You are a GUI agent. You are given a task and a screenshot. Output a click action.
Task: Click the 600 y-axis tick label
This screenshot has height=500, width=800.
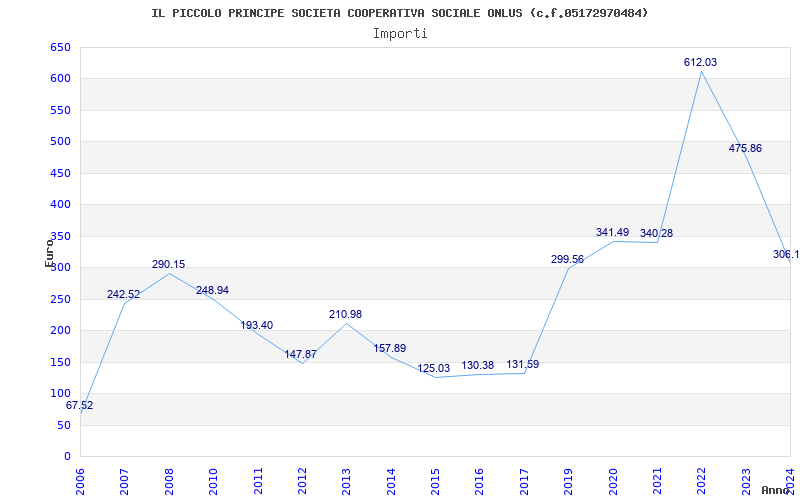60,79
